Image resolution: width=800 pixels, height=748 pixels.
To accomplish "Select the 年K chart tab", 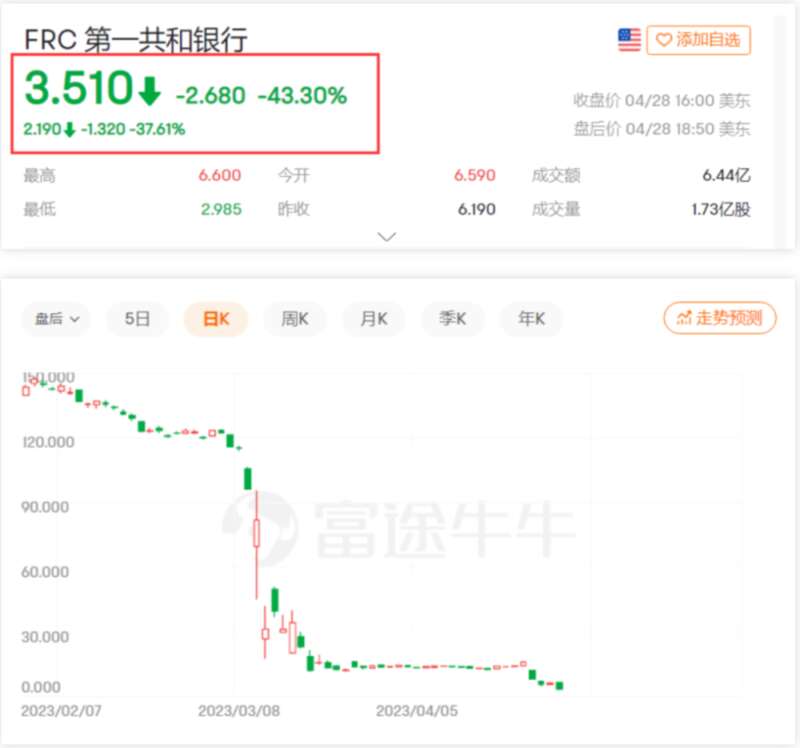I will pyautogui.click(x=532, y=319).
